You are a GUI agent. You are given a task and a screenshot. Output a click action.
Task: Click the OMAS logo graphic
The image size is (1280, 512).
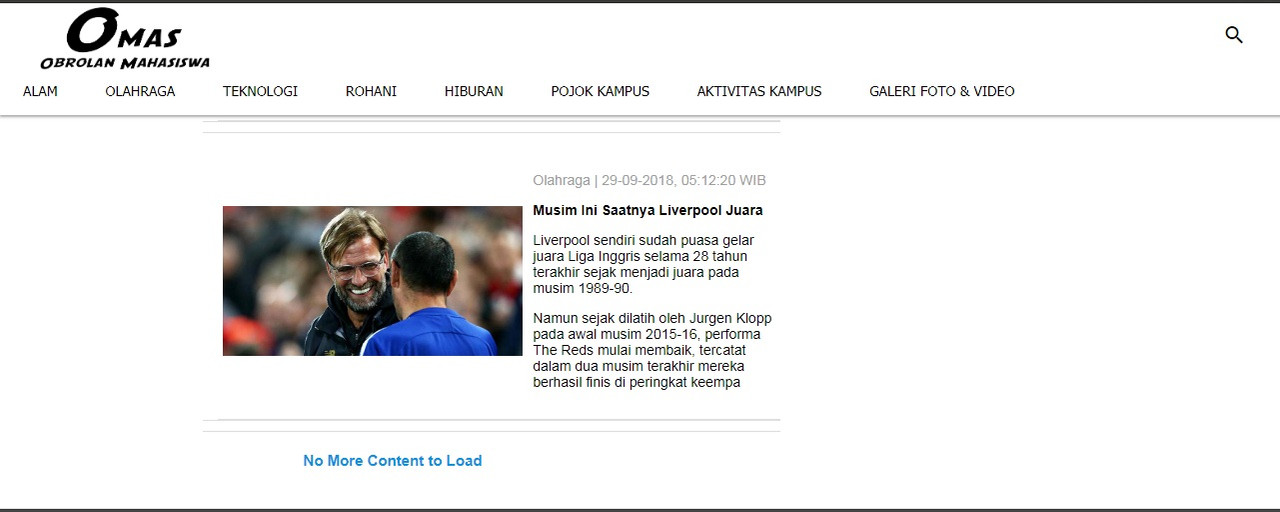124,31
